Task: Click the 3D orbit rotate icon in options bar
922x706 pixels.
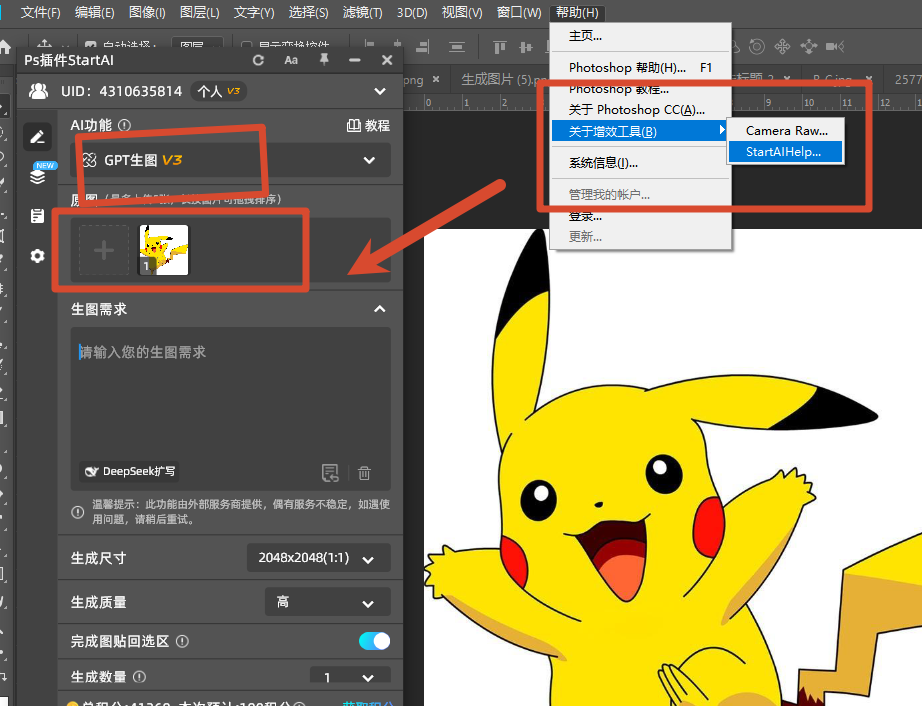Action: [x=757, y=46]
